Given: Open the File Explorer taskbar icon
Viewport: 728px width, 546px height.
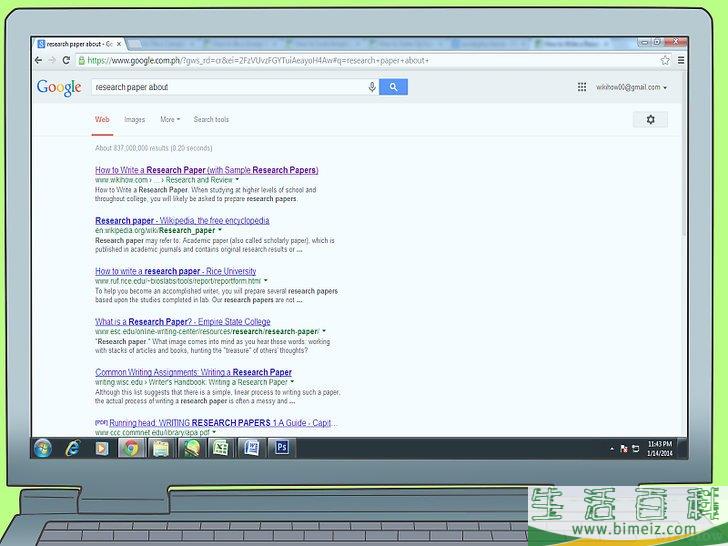Looking at the screenshot, I should (161, 448).
